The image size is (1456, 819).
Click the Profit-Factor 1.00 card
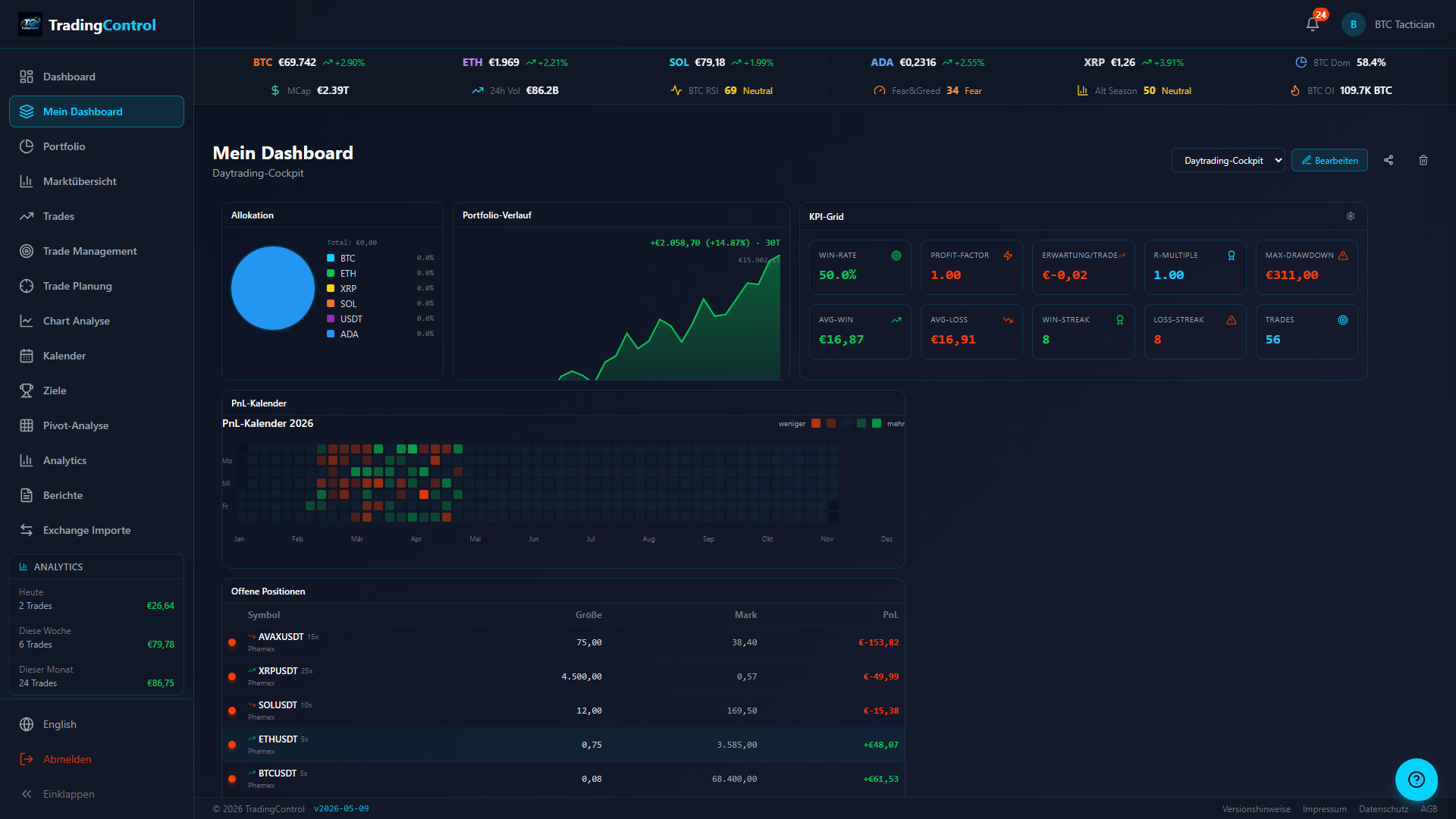pyautogui.click(x=971, y=267)
